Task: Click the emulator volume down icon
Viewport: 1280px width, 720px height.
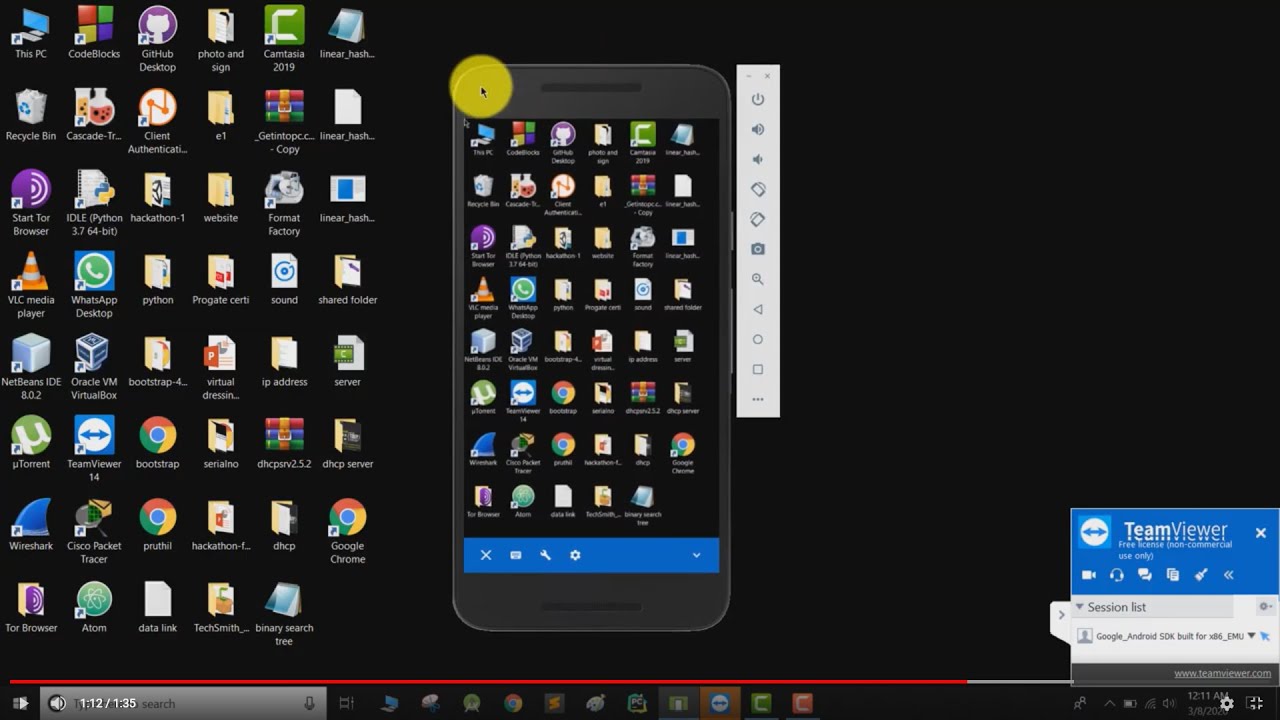Action: coord(758,159)
